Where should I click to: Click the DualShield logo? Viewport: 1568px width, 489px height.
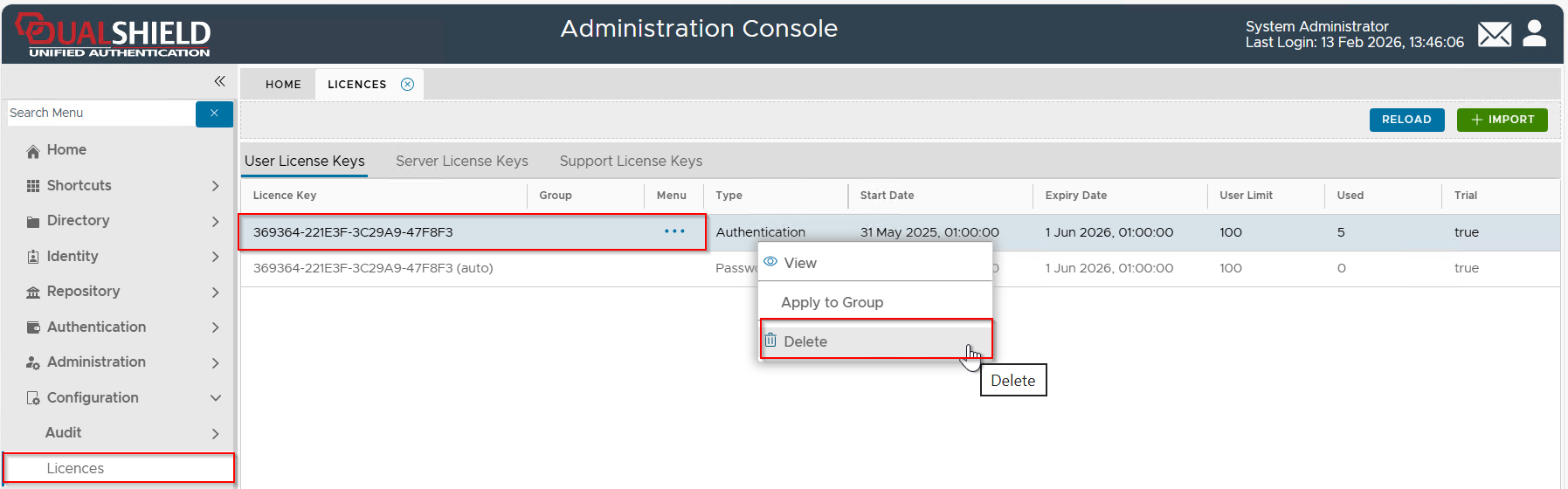114,35
